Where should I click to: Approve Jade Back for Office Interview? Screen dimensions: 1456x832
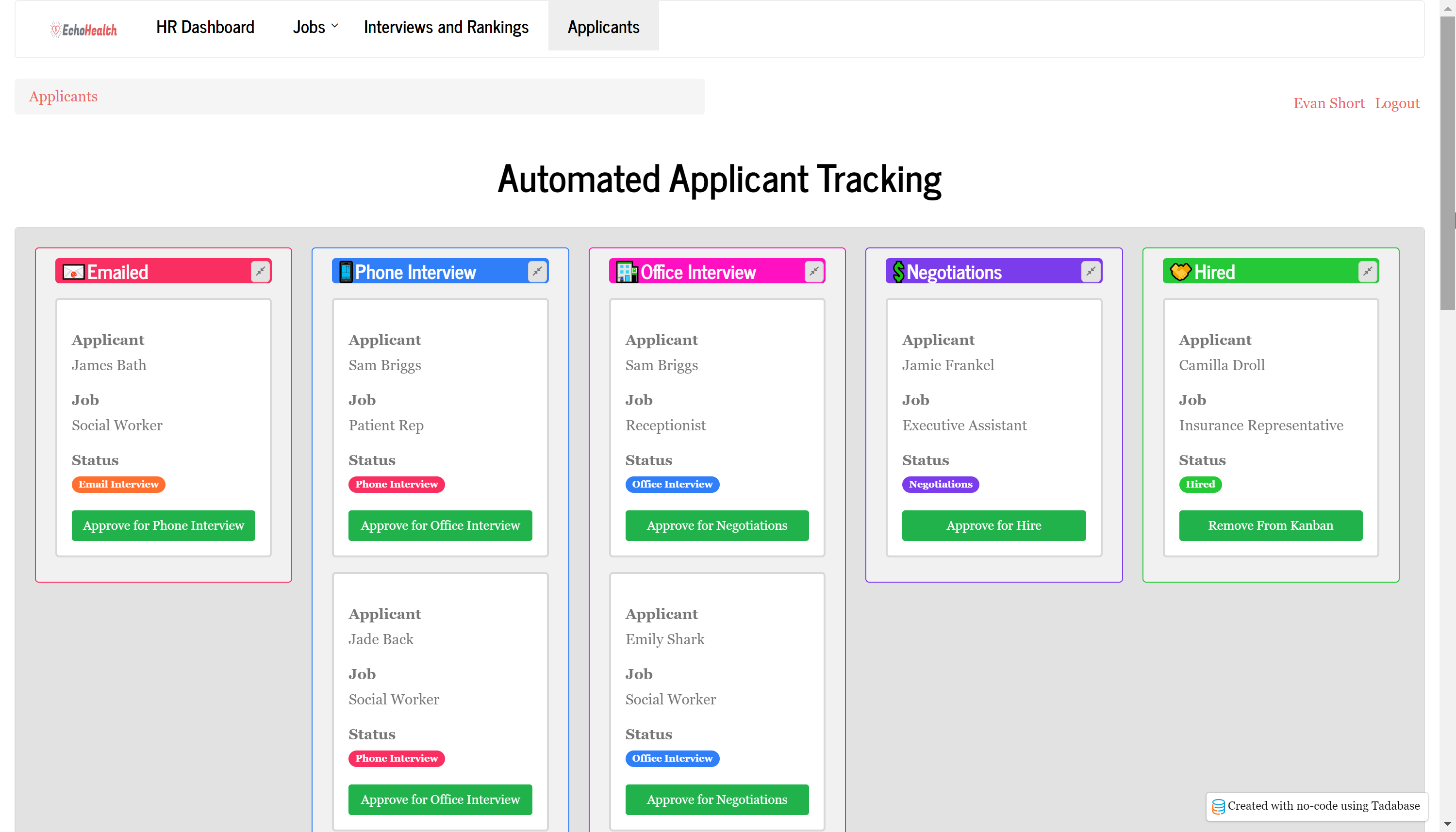(440, 799)
